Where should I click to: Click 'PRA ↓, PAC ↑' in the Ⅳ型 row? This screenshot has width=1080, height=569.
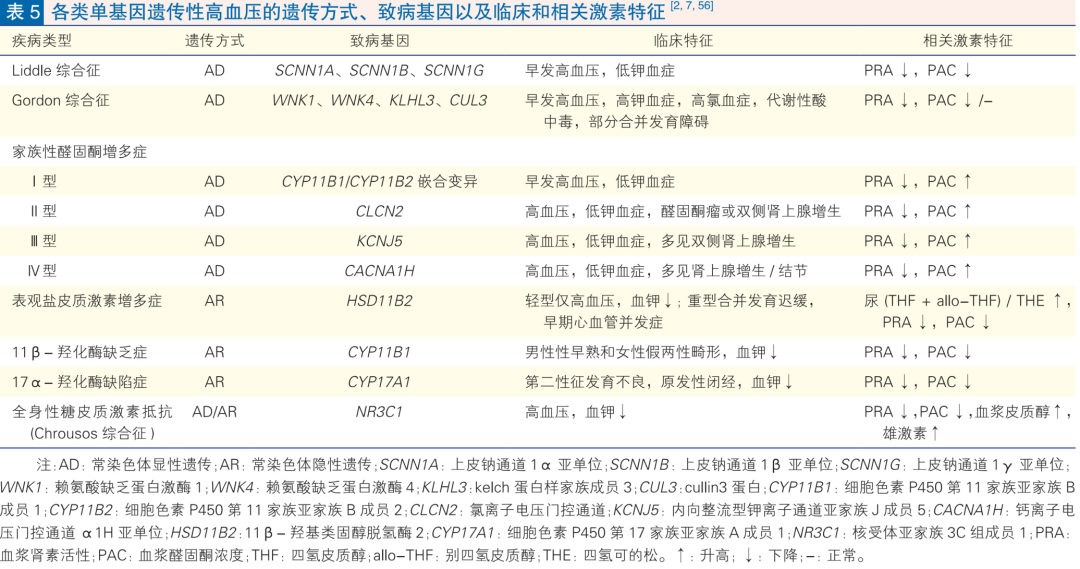[918, 271]
